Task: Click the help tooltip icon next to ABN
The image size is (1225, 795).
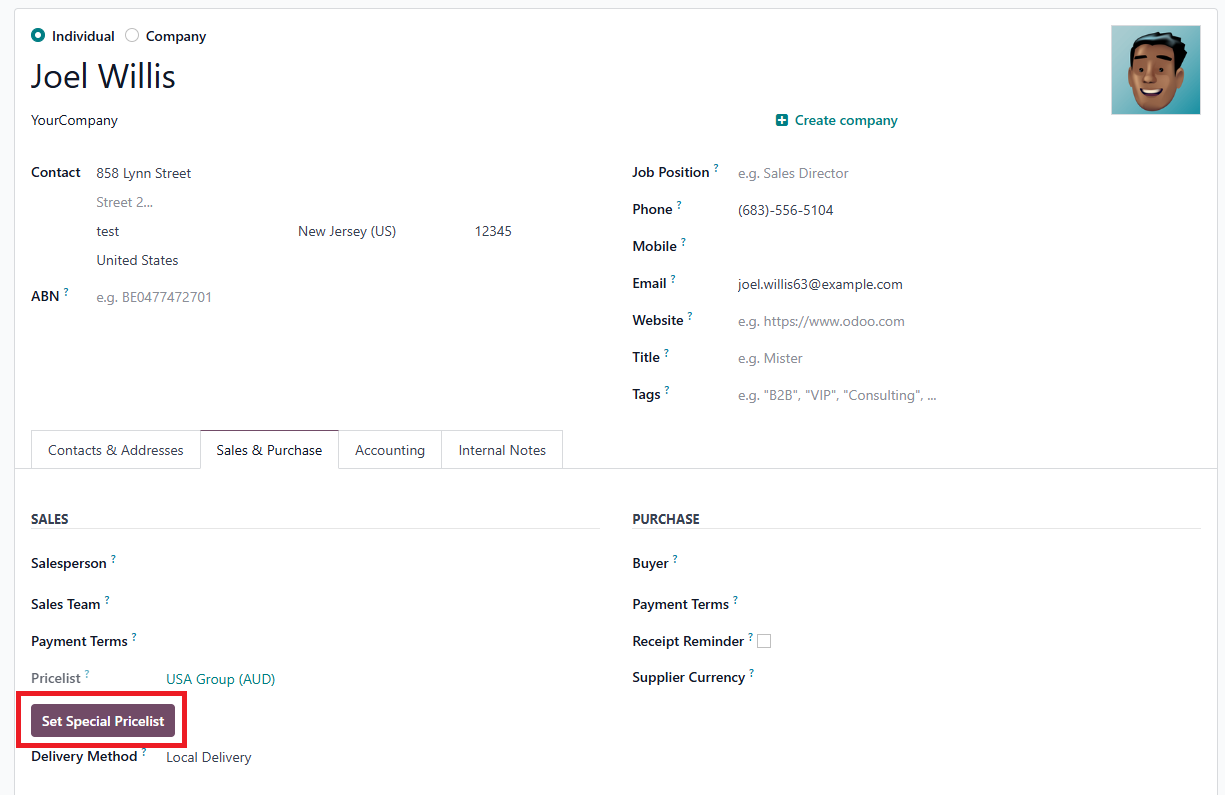Action: pyautogui.click(x=66, y=292)
